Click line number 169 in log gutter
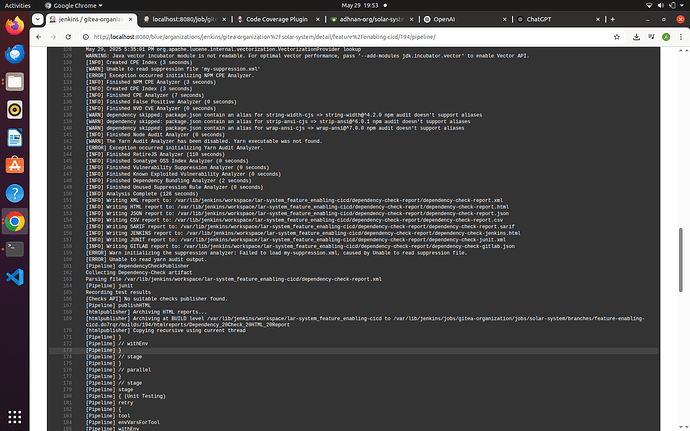This screenshot has height=431, width=690. [x=67, y=318]
